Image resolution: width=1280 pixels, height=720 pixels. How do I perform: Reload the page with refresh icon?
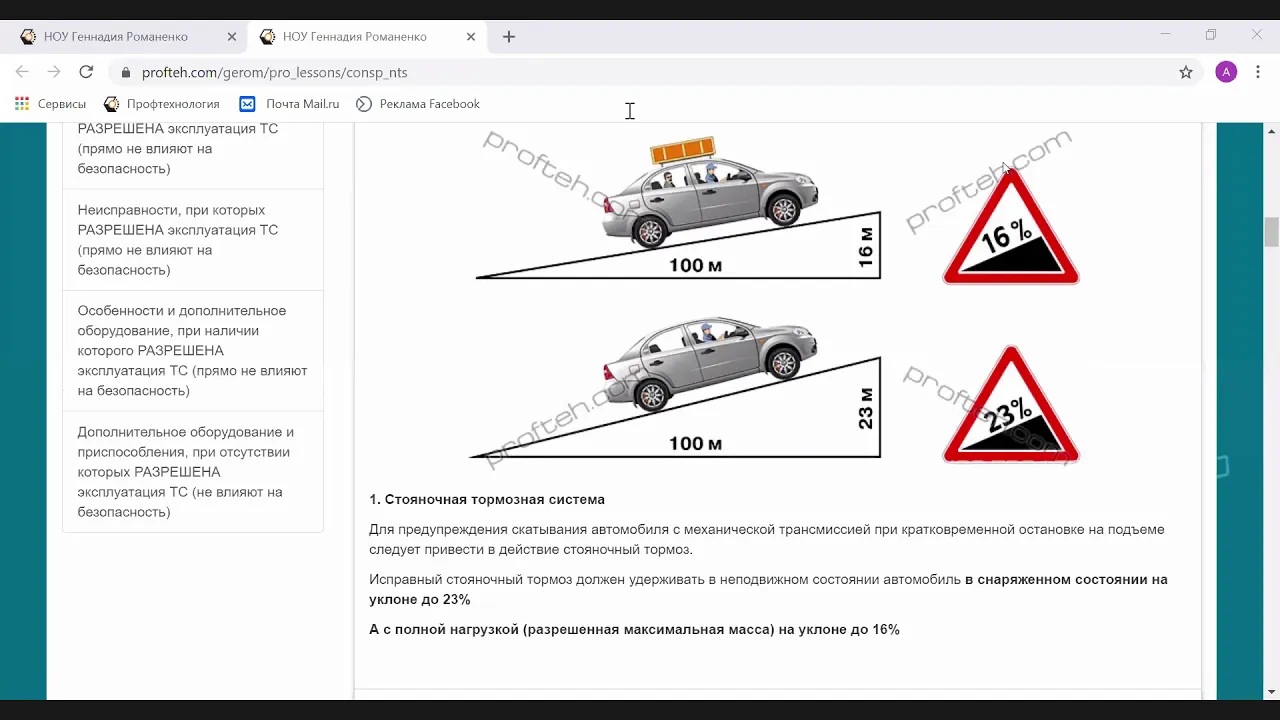86,72
